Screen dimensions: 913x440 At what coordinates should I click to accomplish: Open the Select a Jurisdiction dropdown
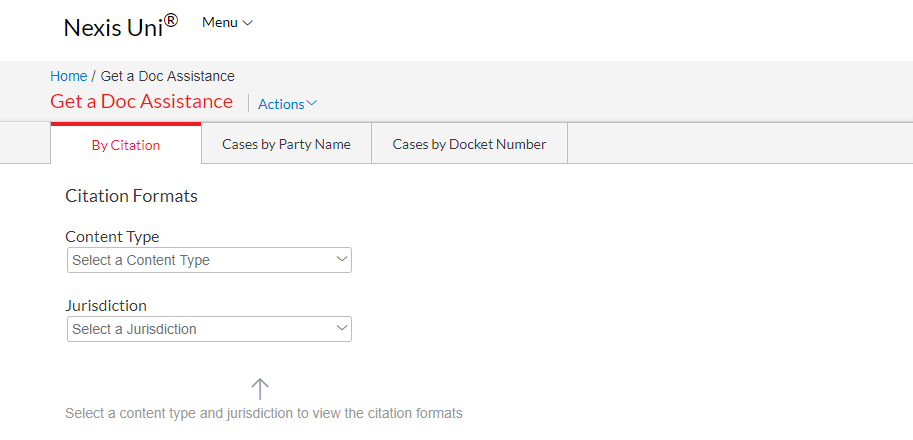click(x=209, y=329)
